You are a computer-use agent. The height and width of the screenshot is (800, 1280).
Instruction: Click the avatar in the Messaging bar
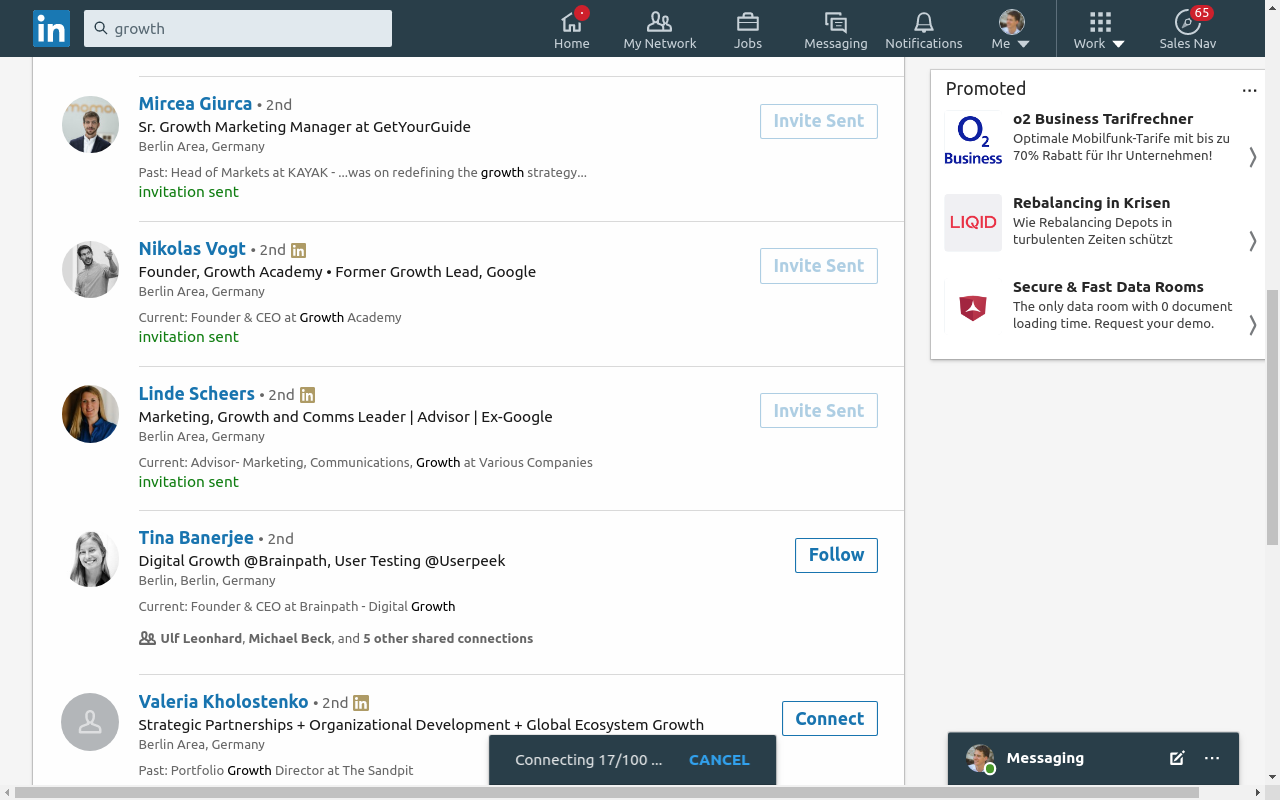[x=980, y=758]
